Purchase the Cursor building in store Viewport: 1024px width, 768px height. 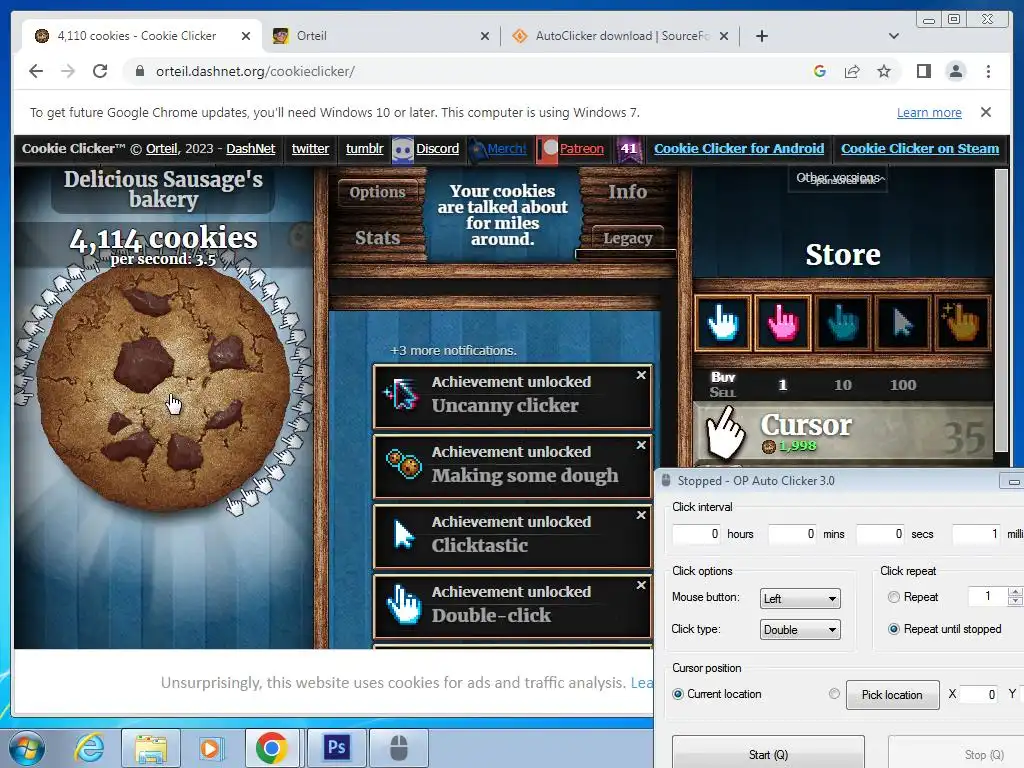click(x=844, y=433)
